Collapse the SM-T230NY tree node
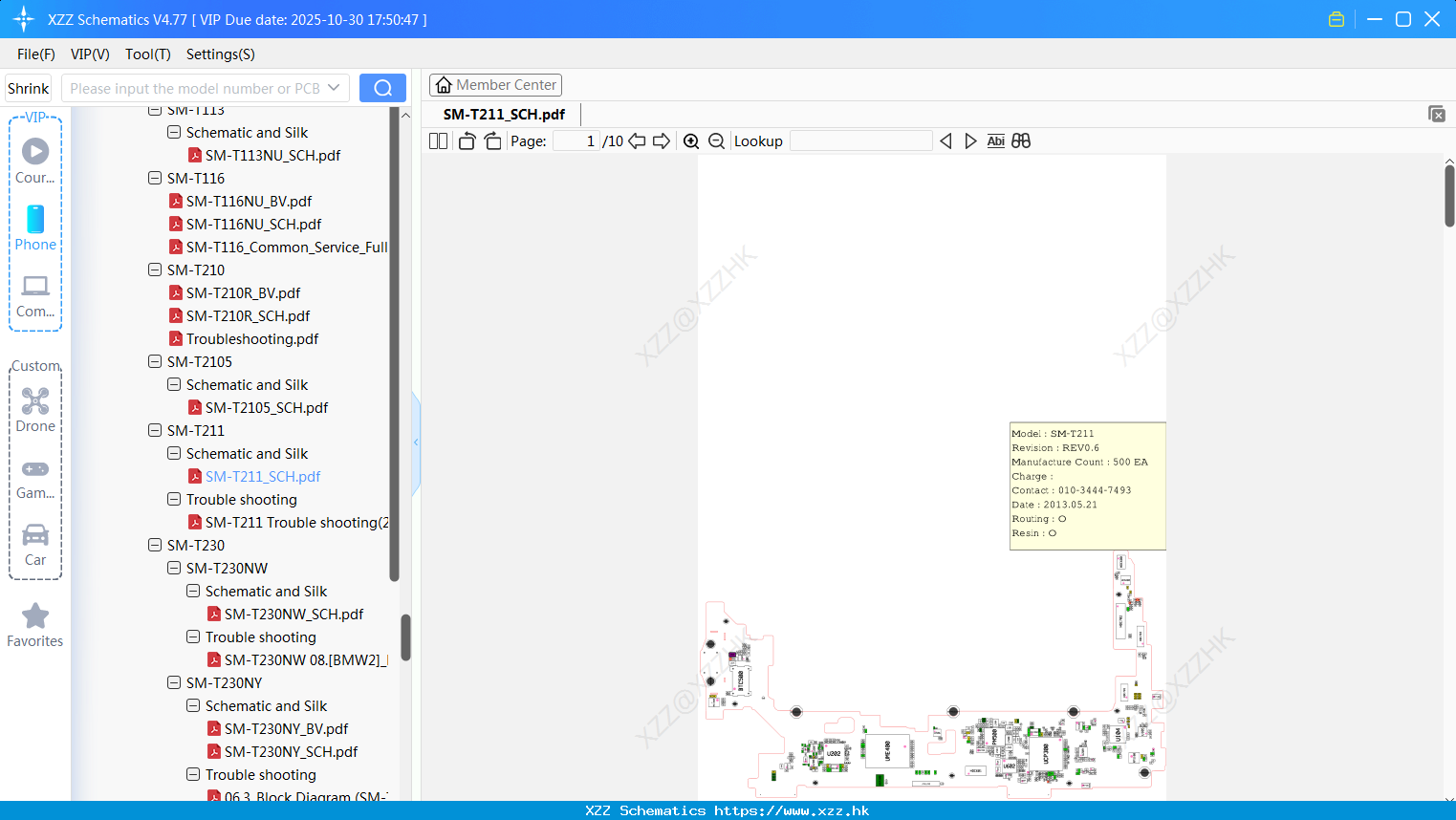 point(174,682)
